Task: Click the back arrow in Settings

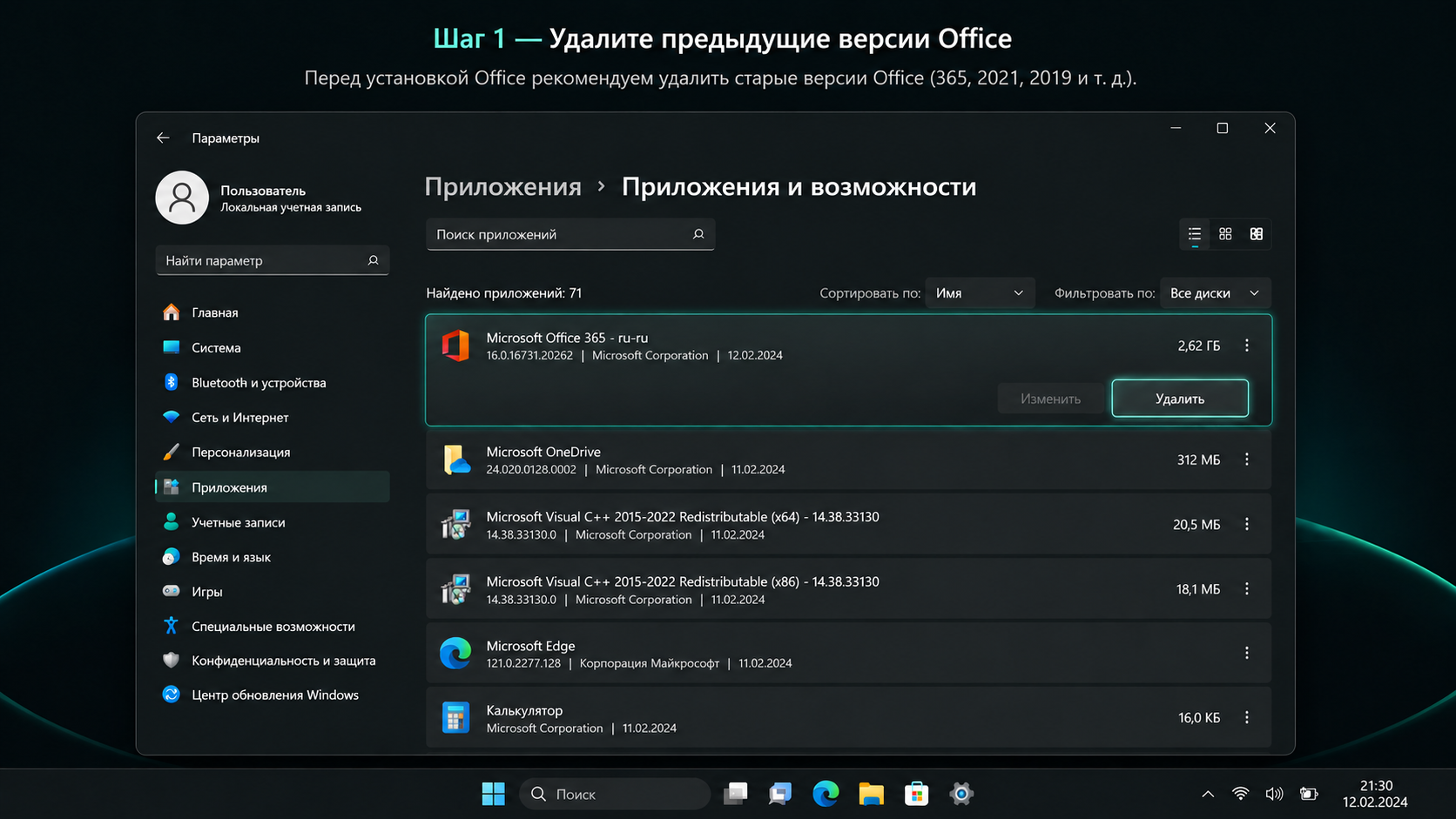Action: pos(163,138)
